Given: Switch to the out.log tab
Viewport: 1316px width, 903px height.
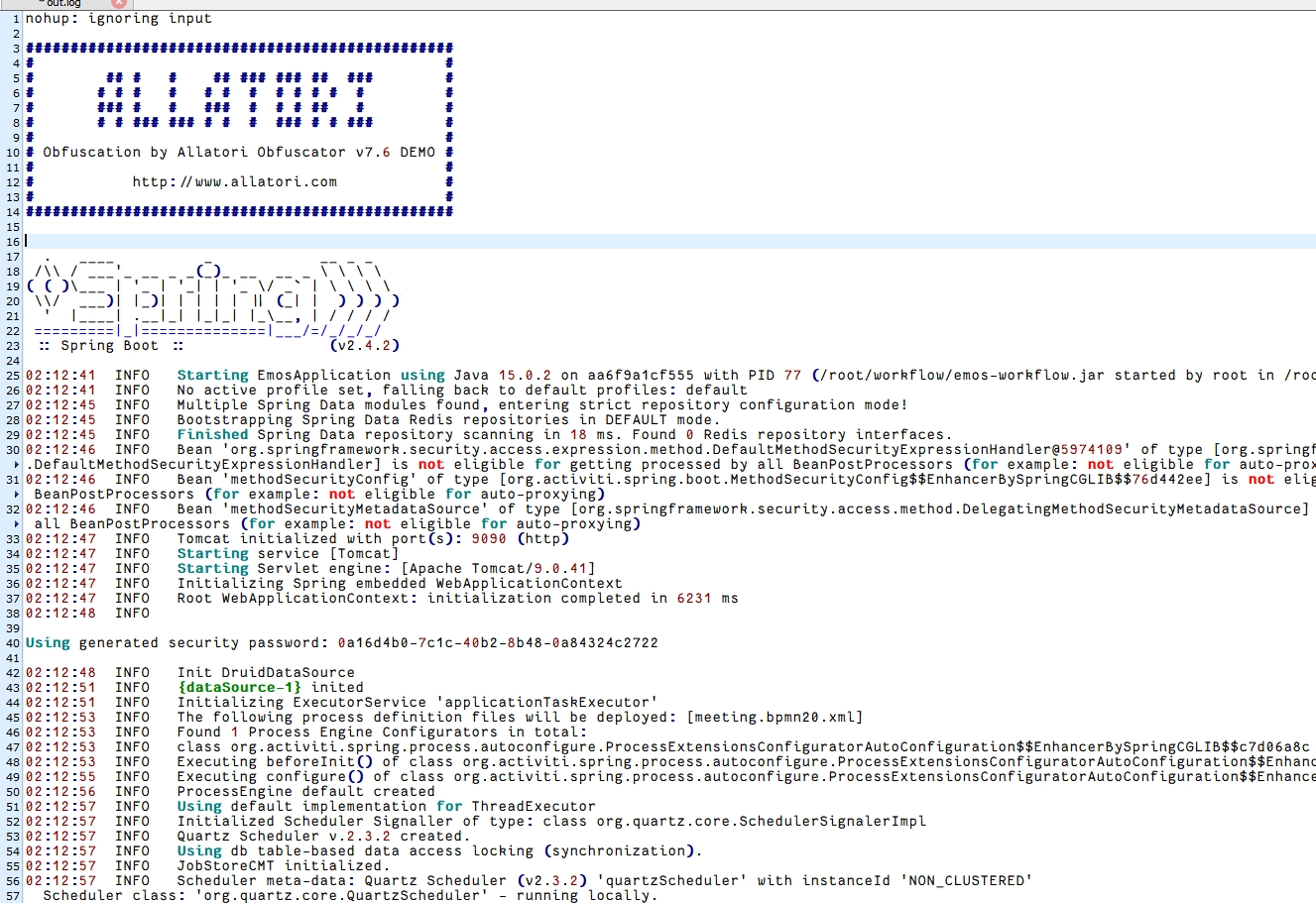Looking at the screenshot, I should 63,4.
